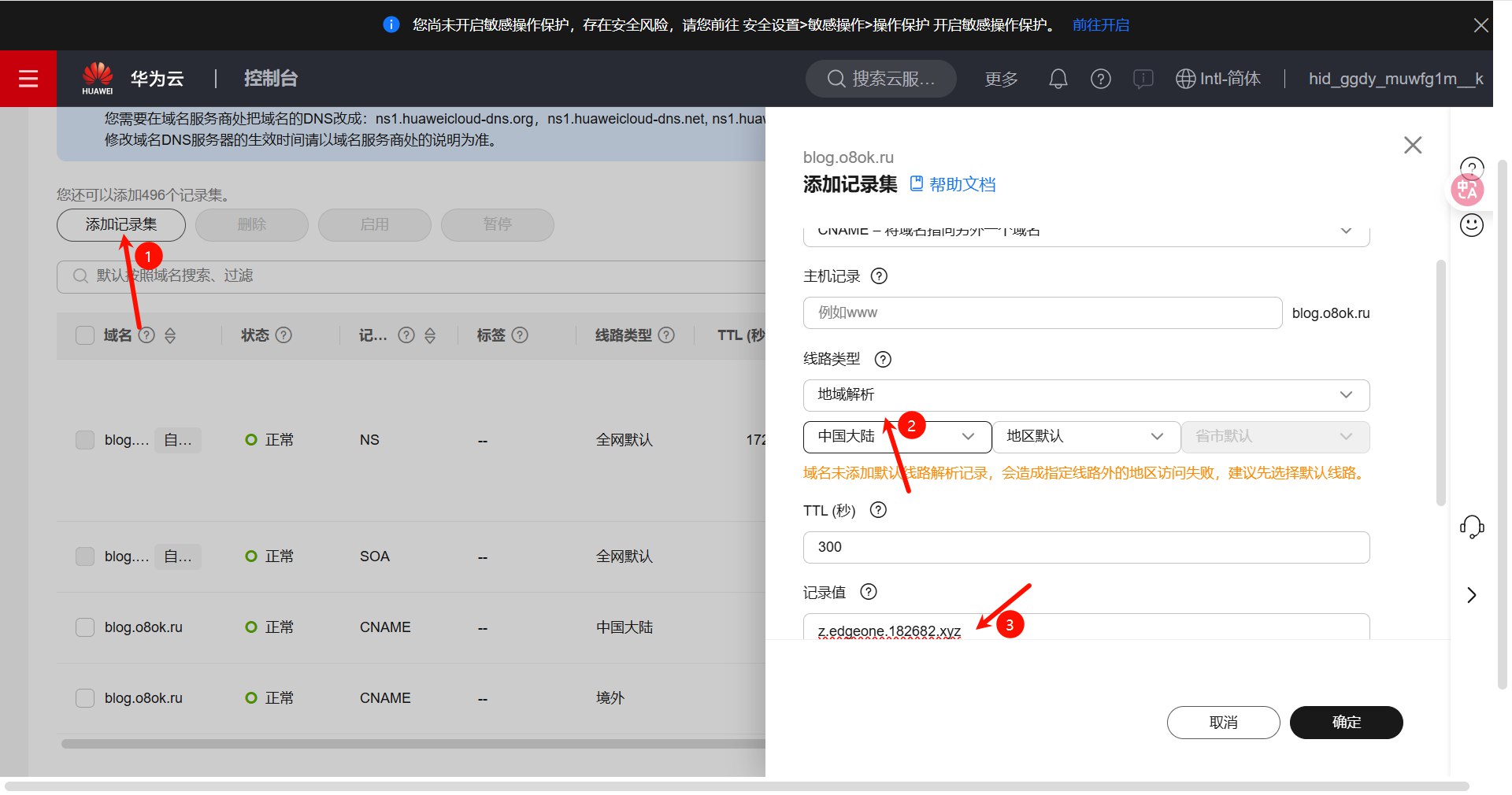Click help icon next to 主机记录
Screen dimensions: 1512x795
coord(879,276)
